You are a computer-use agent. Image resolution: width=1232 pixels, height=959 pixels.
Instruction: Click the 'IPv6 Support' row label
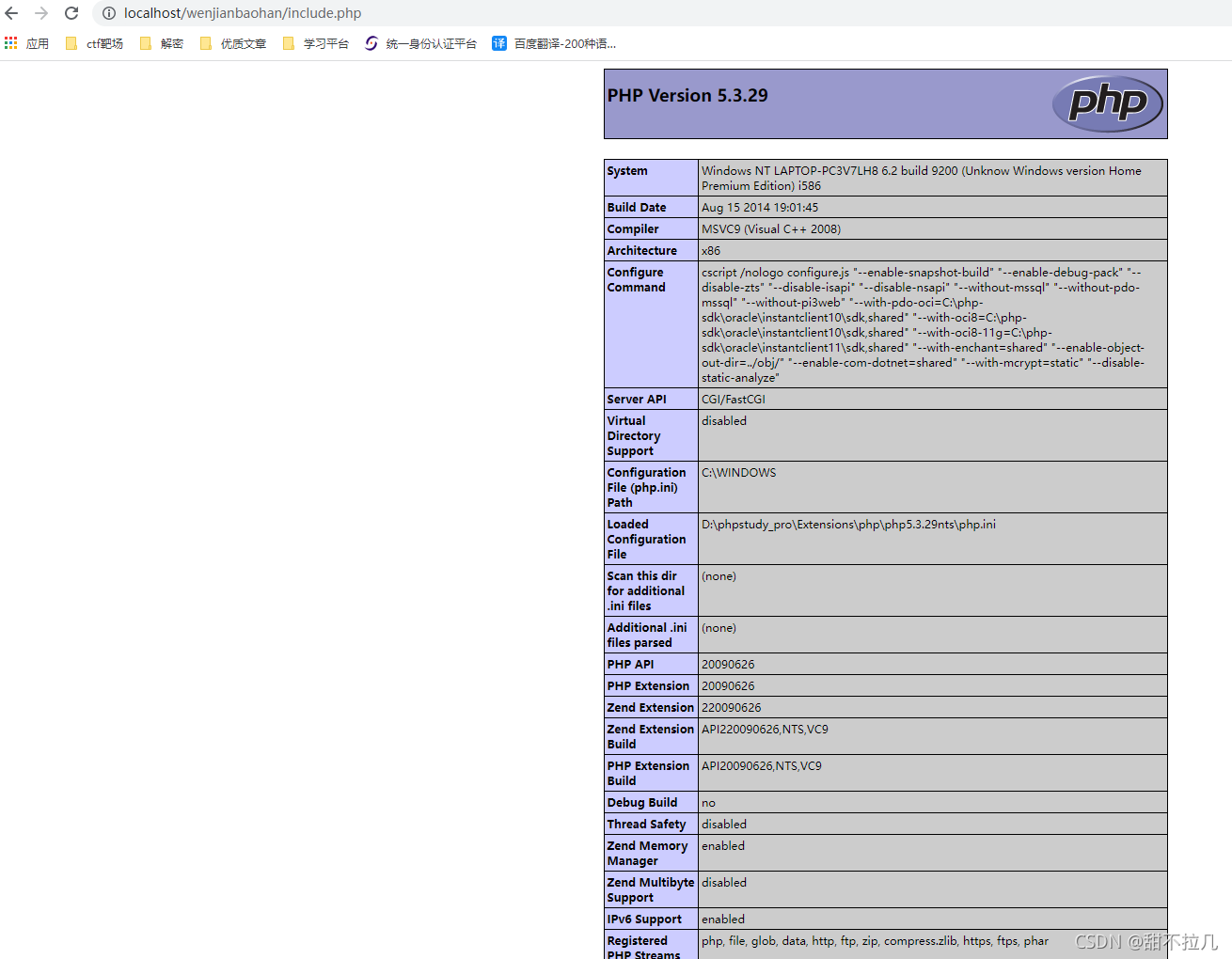point(644,919)
